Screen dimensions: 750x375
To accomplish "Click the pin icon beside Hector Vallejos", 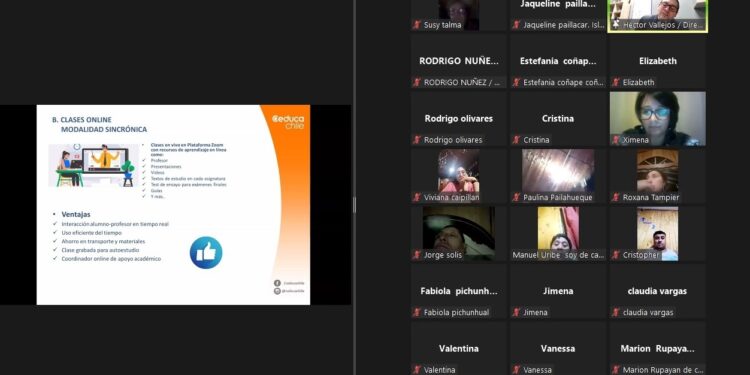I will pos(616,25).
